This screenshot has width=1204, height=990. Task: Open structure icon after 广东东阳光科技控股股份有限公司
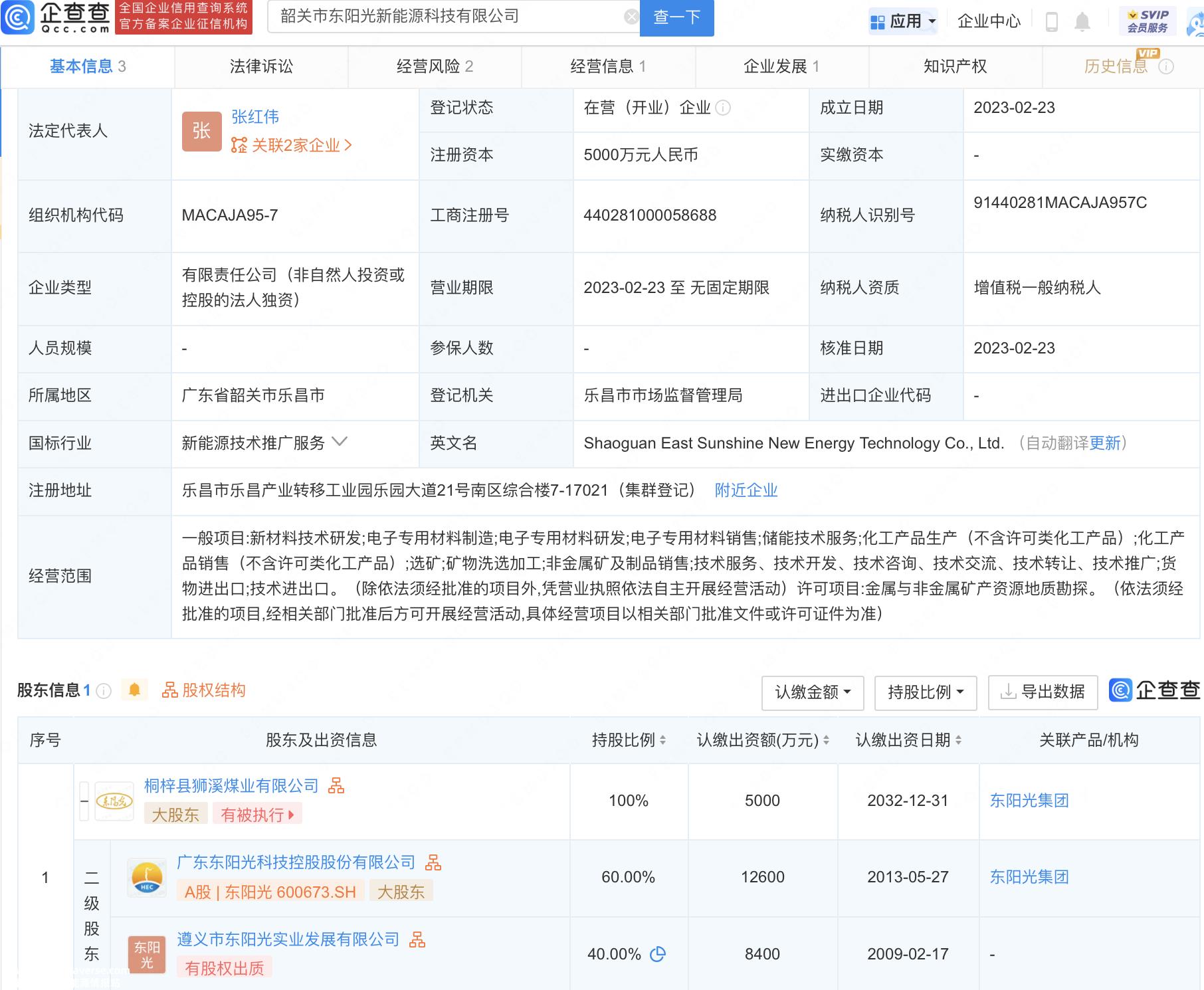(x=433, y=862)
